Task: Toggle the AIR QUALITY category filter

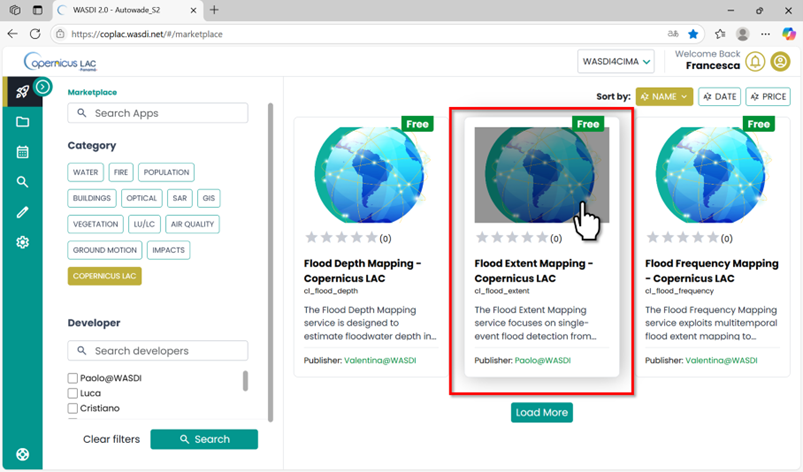Action: (x=193, y=224)
